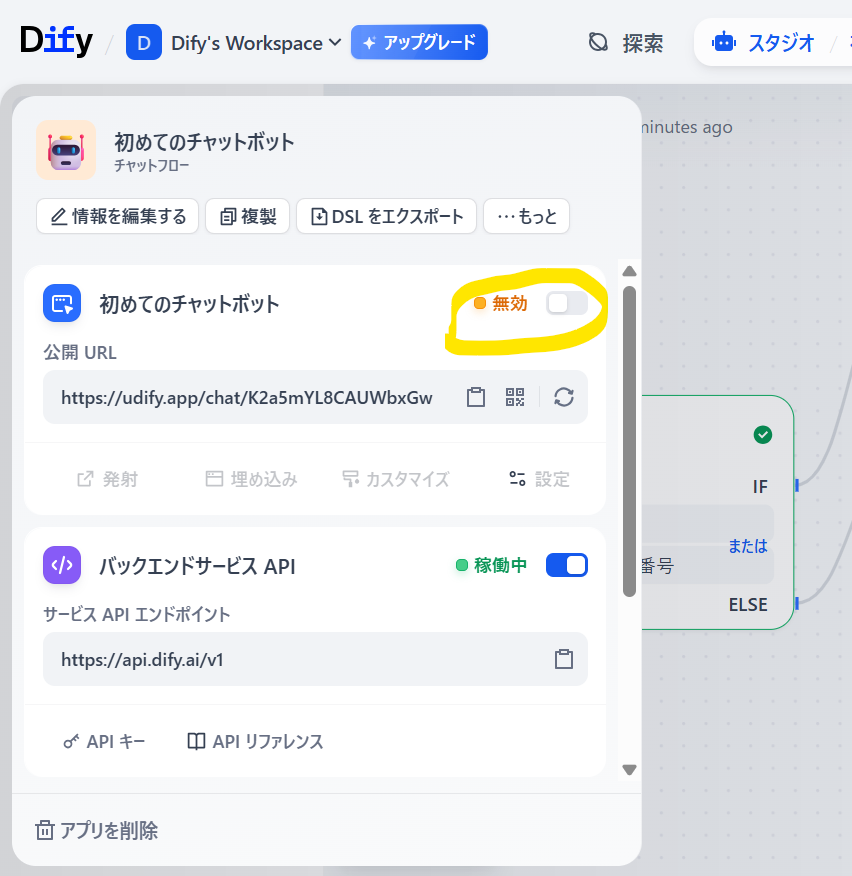Click the 稼働中 status label

tap(500, 565)
